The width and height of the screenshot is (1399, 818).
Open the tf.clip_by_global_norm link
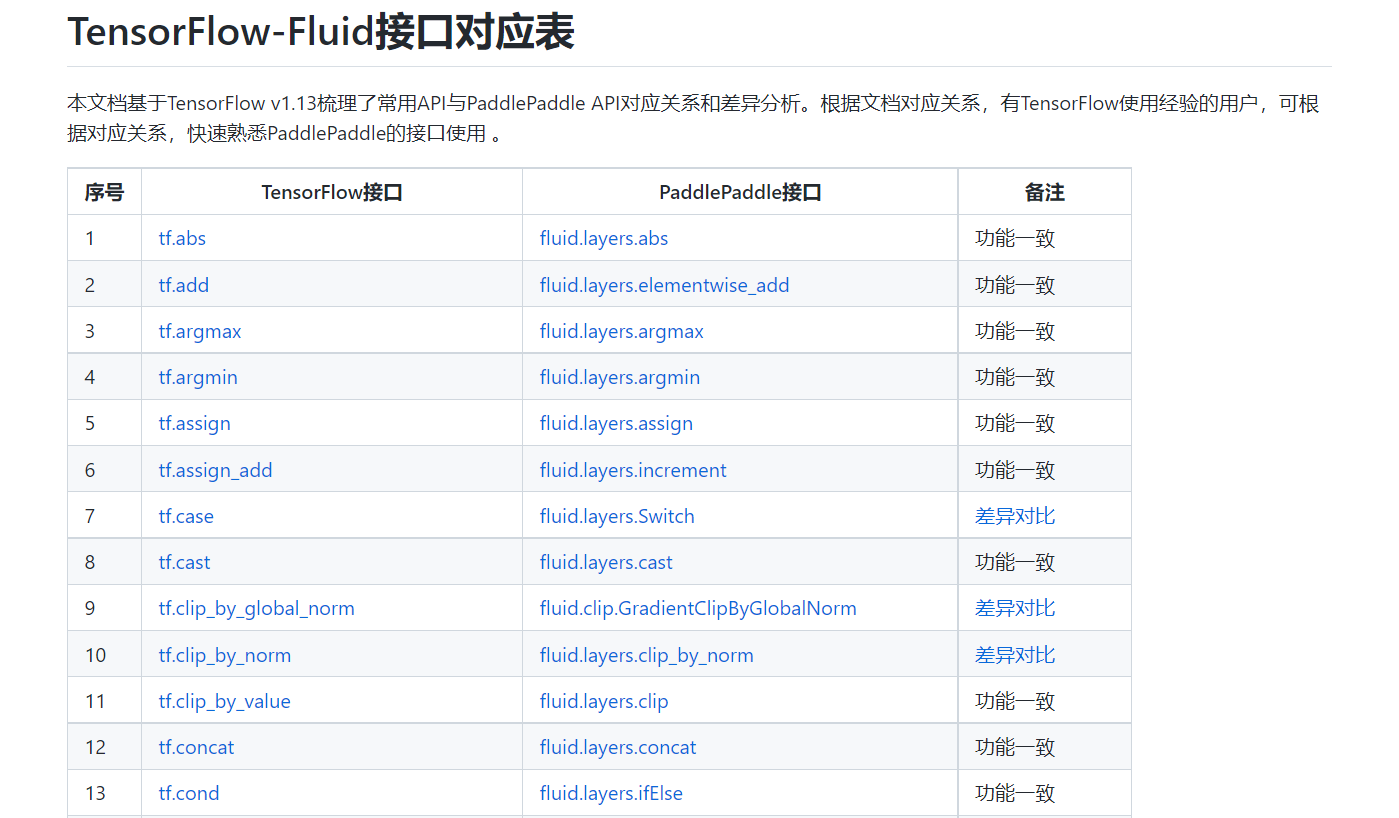coord(256,608)
